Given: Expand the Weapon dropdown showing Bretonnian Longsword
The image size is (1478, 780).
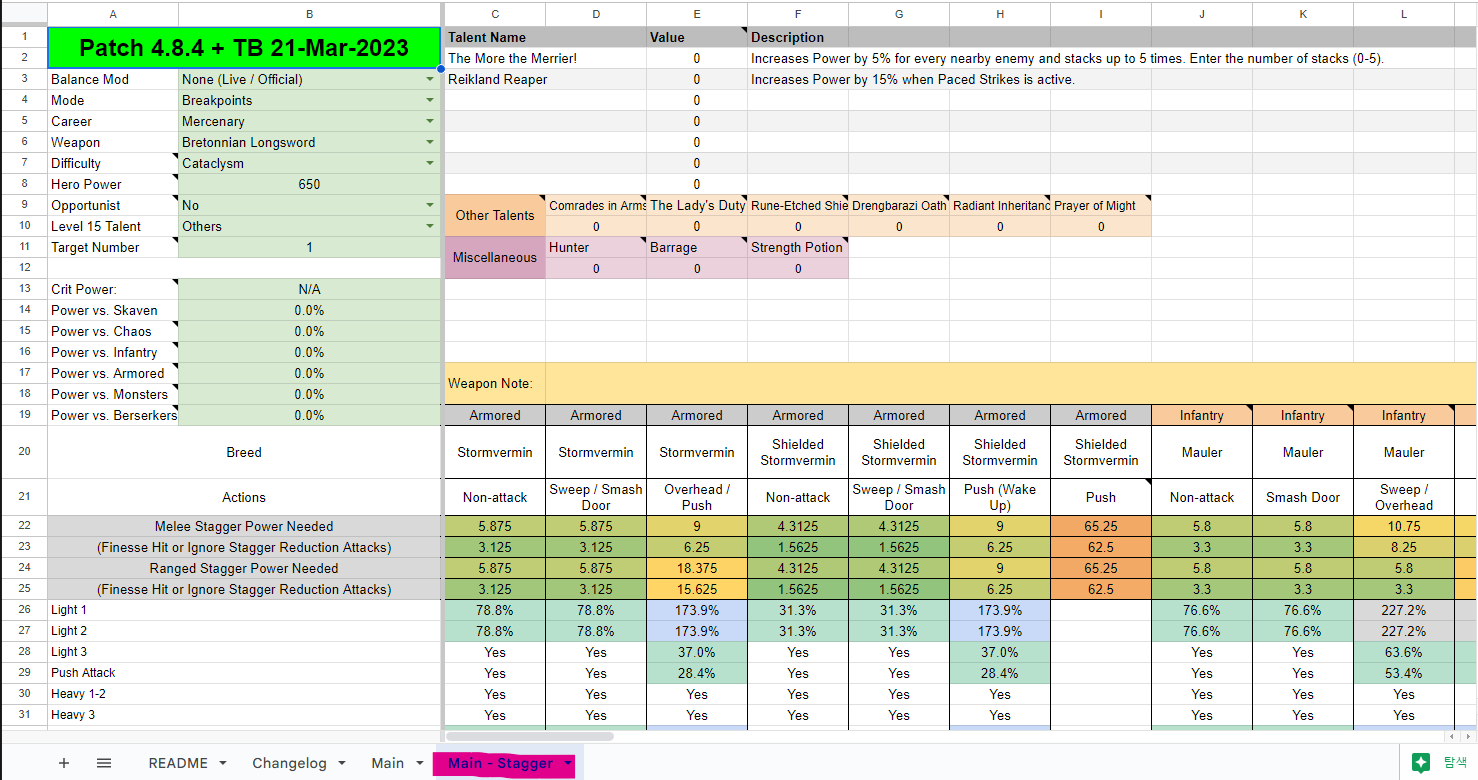Looking at the screenshot, I should (x=430, y=142).
